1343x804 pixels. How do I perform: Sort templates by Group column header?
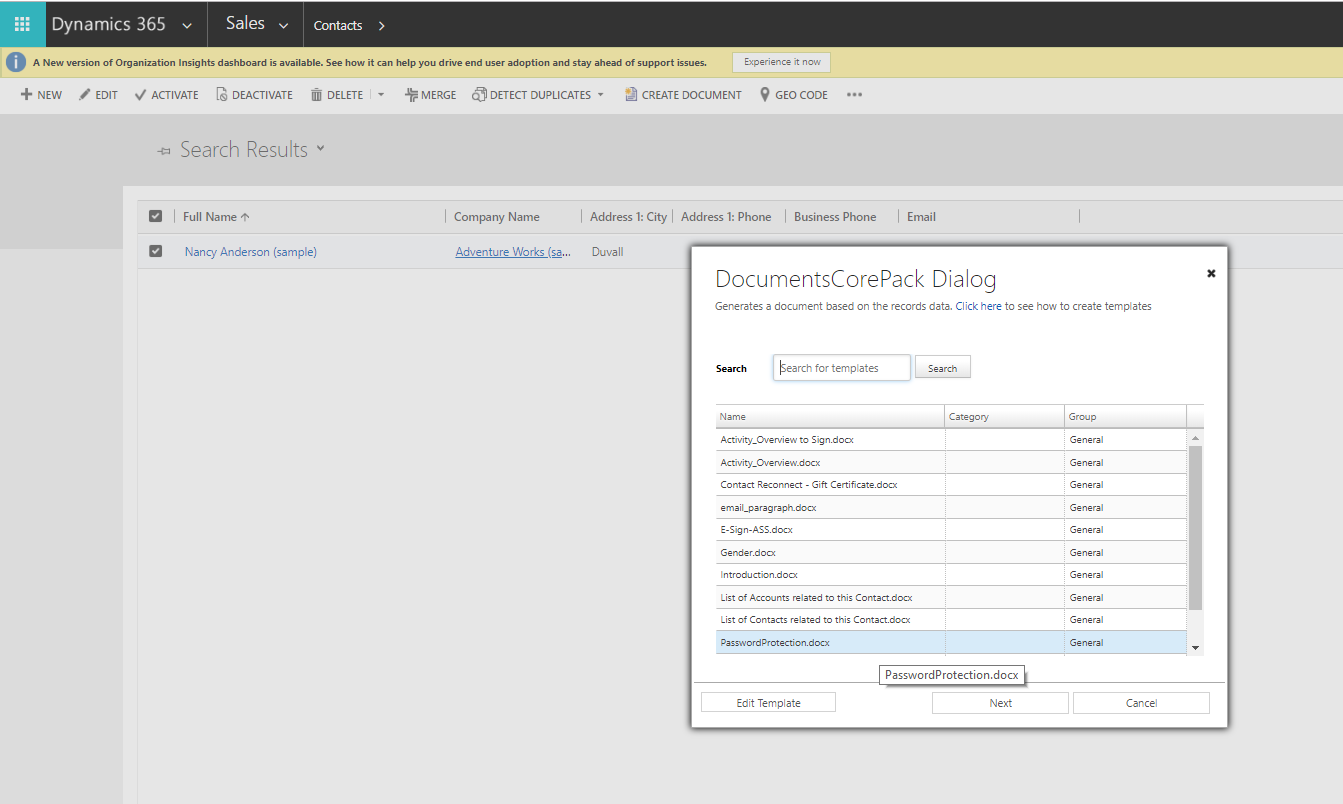pos(1126,416)
